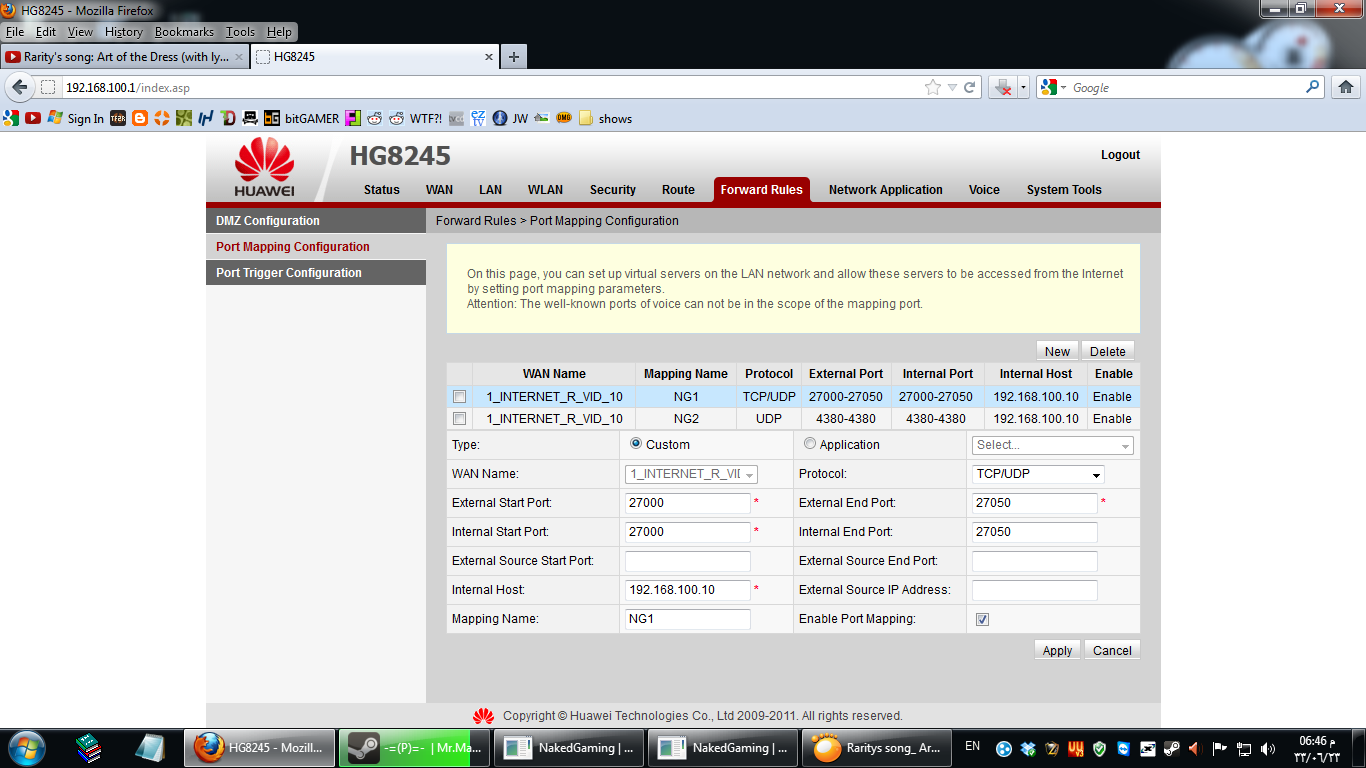Open the shows bookmark folder
Image resolution: width=1366 pixels, height=768 pixels.
pyautogui.click(x=605, y=118)
